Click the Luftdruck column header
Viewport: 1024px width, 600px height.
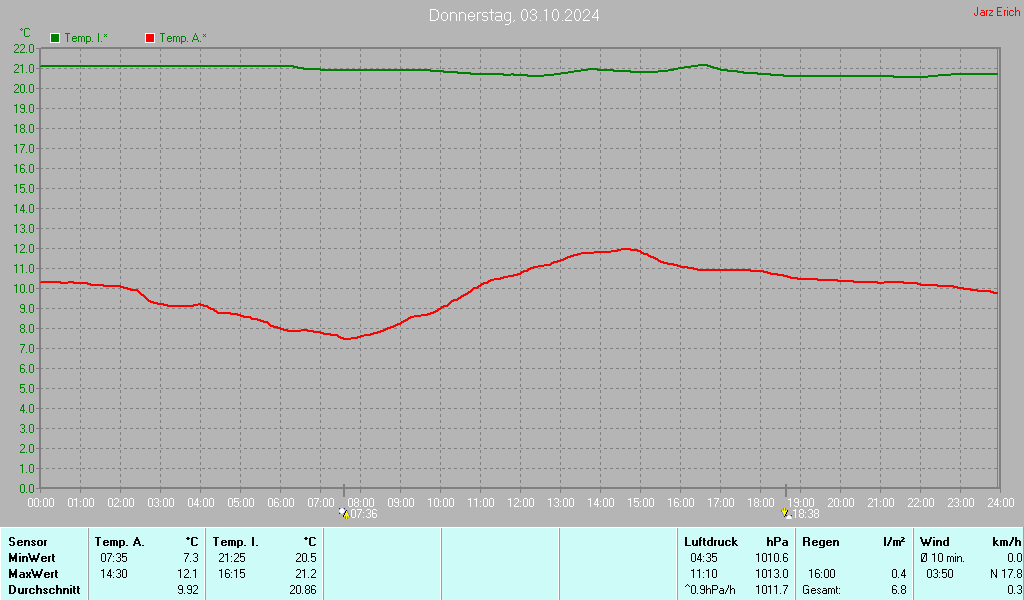click(x=711, y=542)
